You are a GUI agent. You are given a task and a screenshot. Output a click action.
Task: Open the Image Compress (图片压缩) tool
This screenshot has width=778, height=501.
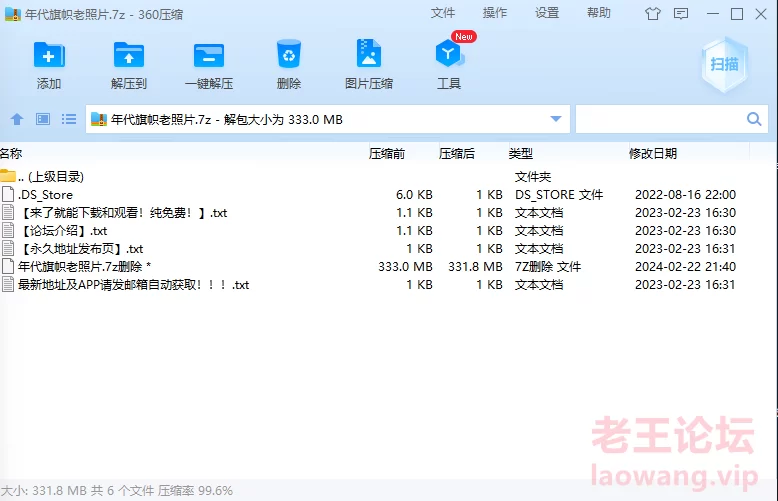[x=368, y=56]
